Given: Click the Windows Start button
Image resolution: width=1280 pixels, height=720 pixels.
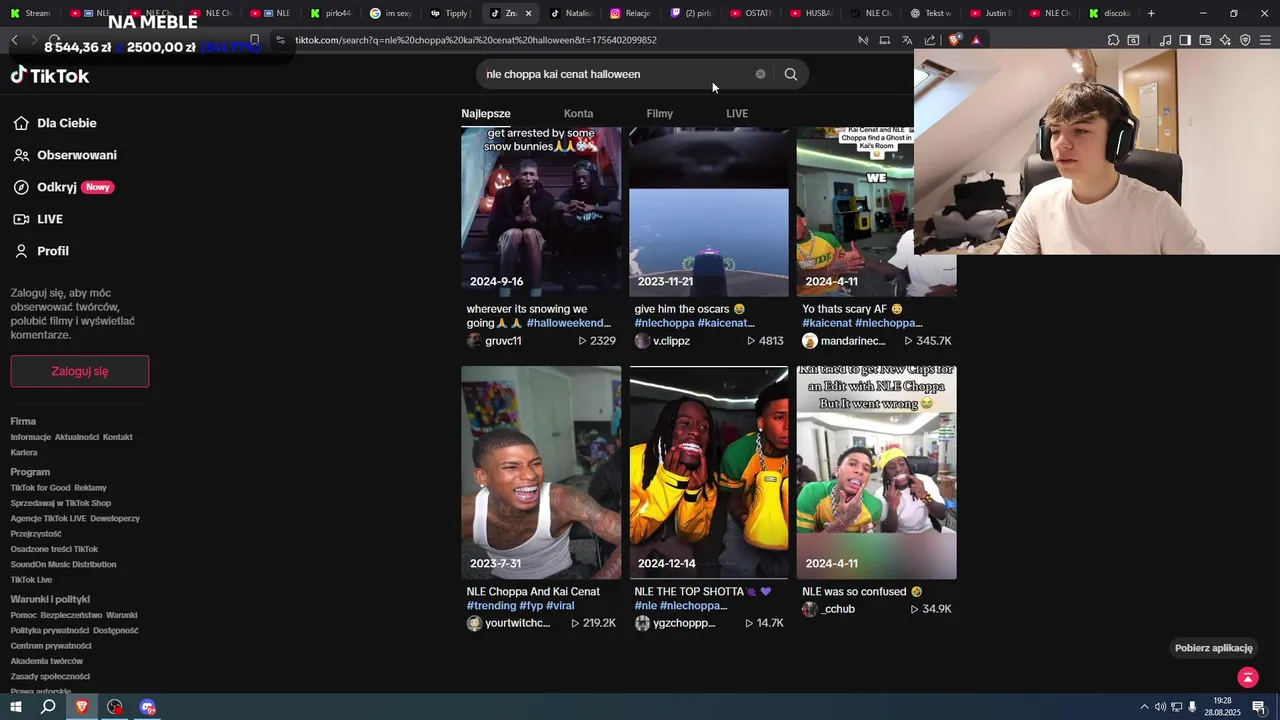Looking at the screenshot, I should (15, 707).
